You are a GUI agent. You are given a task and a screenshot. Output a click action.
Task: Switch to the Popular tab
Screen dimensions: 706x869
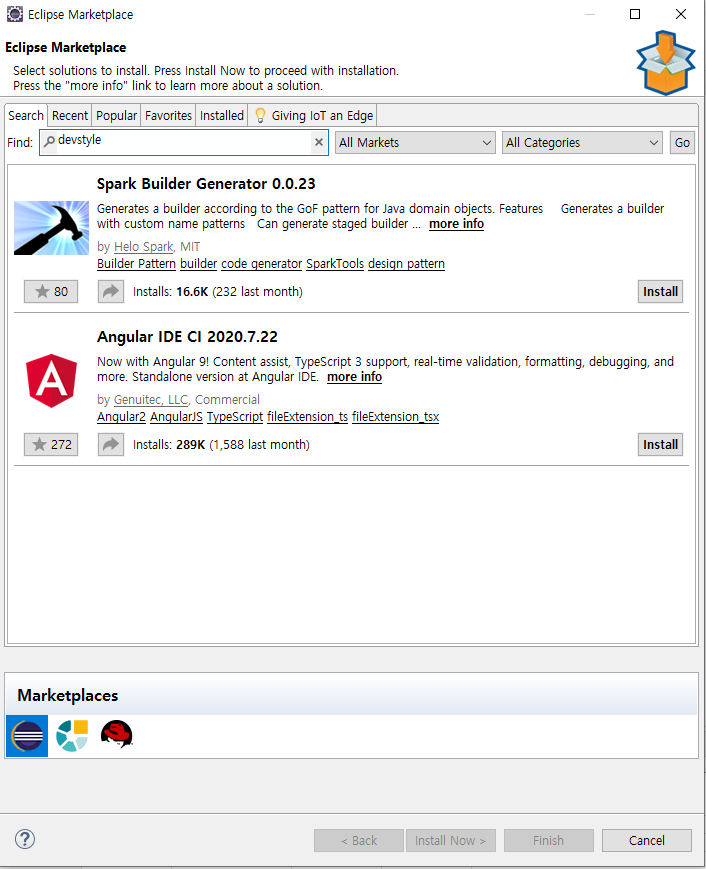(116, 115)
